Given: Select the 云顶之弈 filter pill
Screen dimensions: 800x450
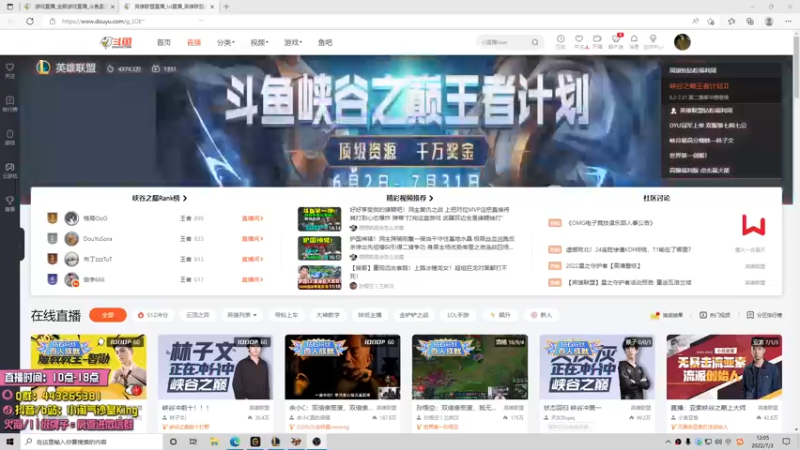Looking at the screenshot, I should click(x=197, y=315).
